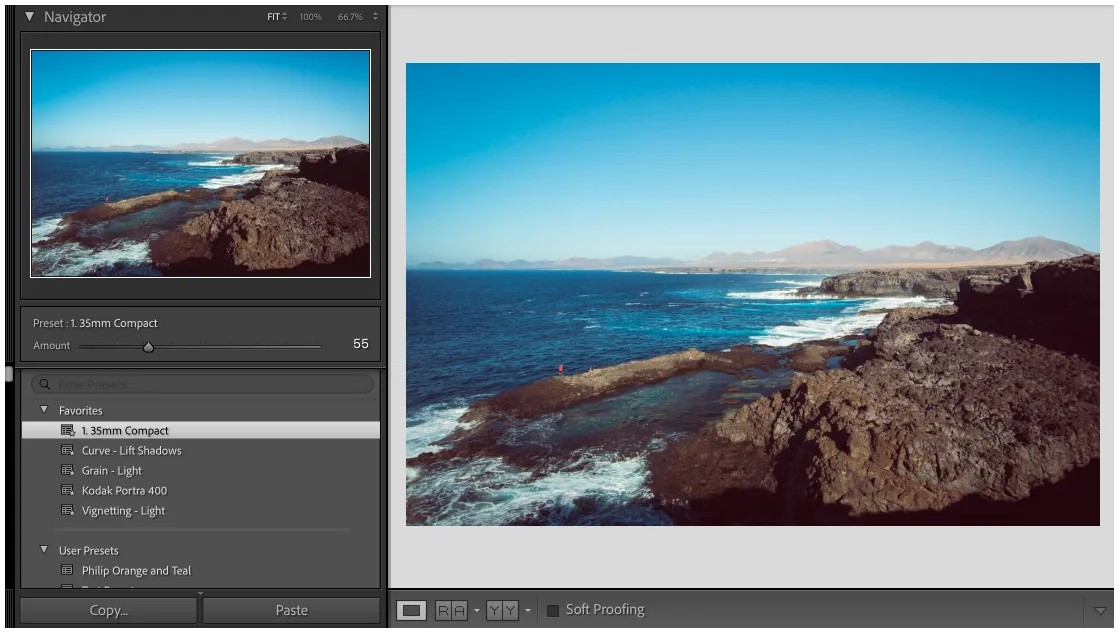Click the Navigator preview thumbnail

pyautogui.click(x=201, y=163)
